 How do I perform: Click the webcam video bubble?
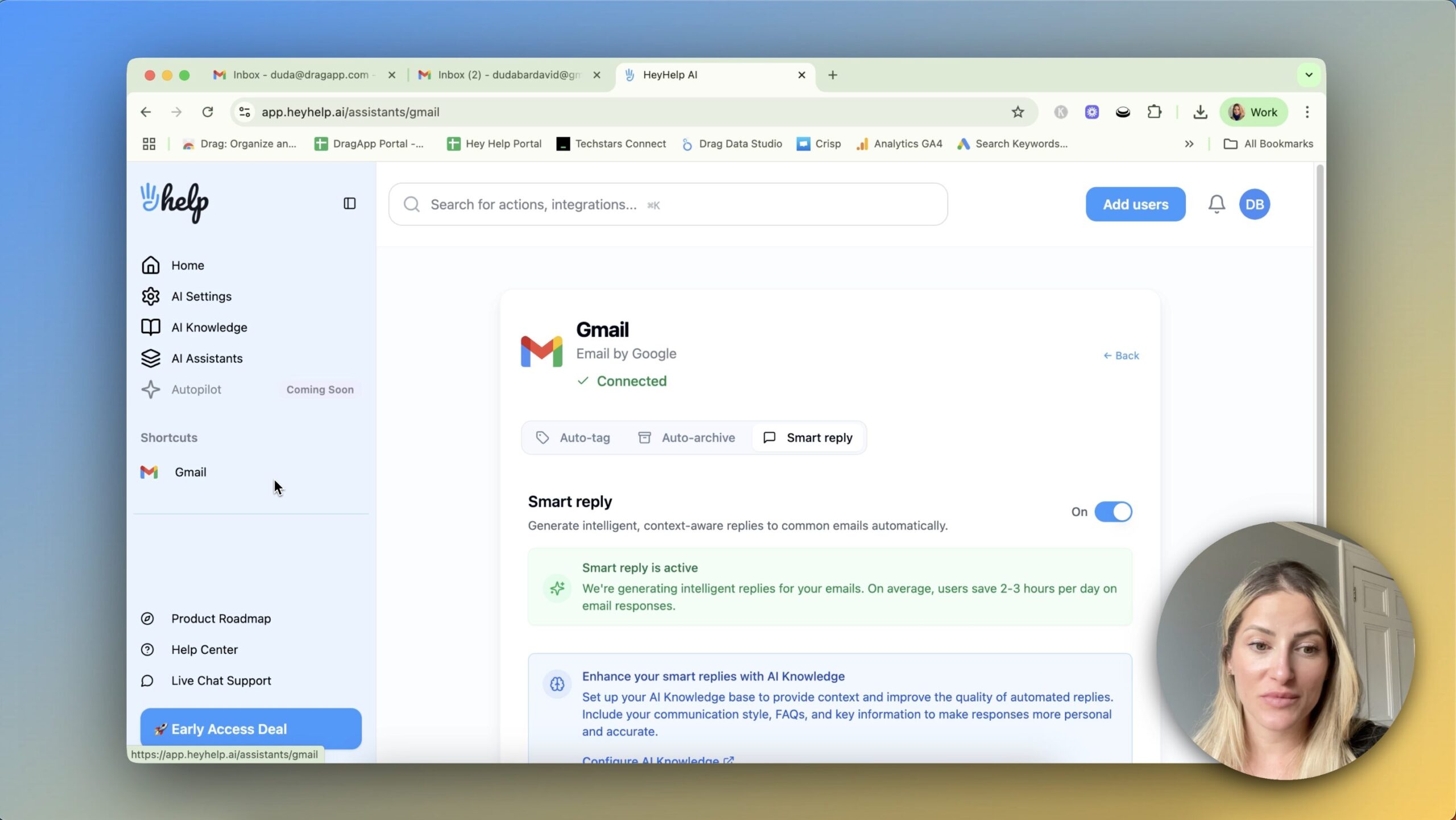tap(1285, 651)
